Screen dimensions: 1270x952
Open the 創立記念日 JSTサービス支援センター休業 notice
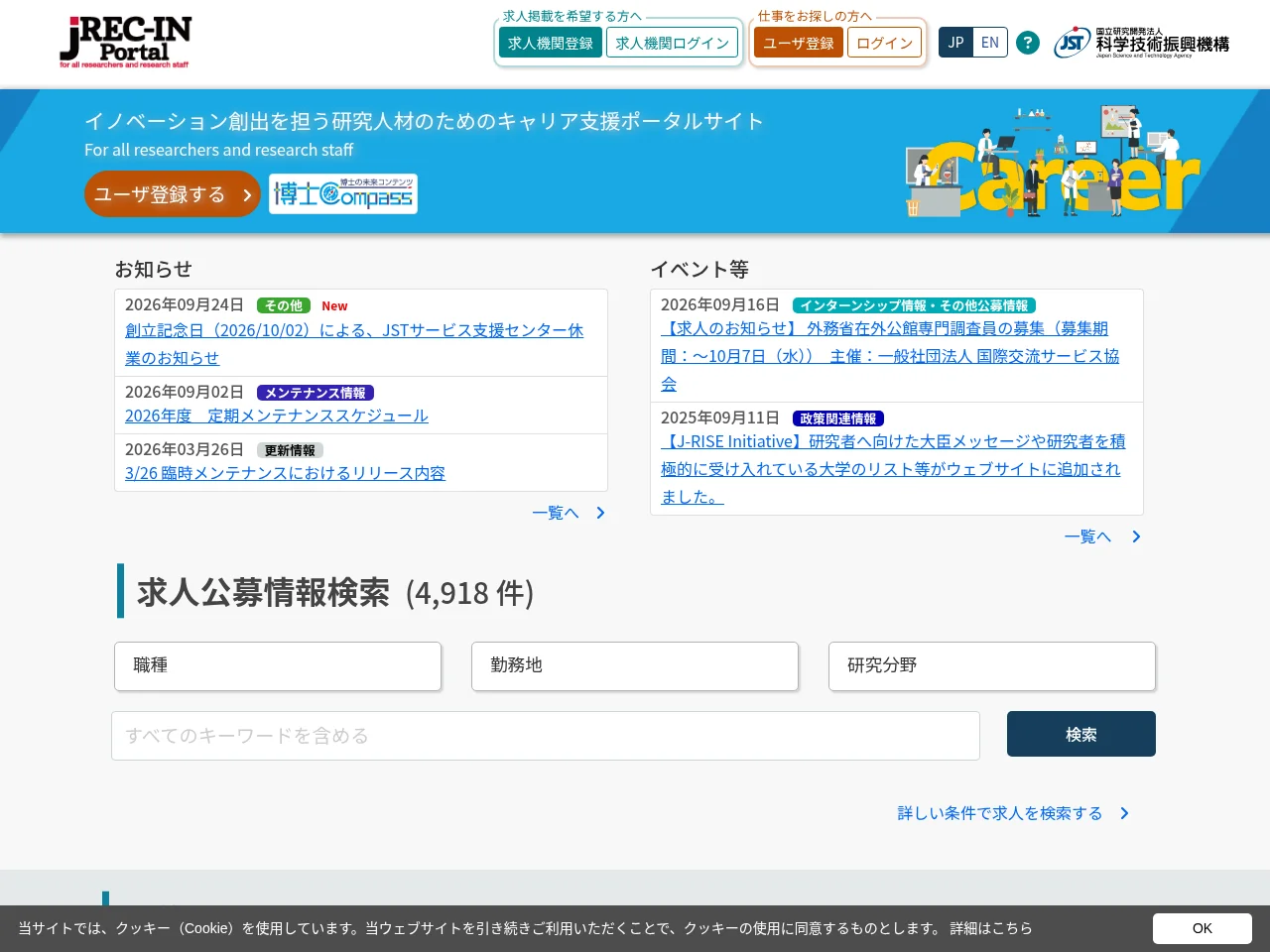click(354, 344)
